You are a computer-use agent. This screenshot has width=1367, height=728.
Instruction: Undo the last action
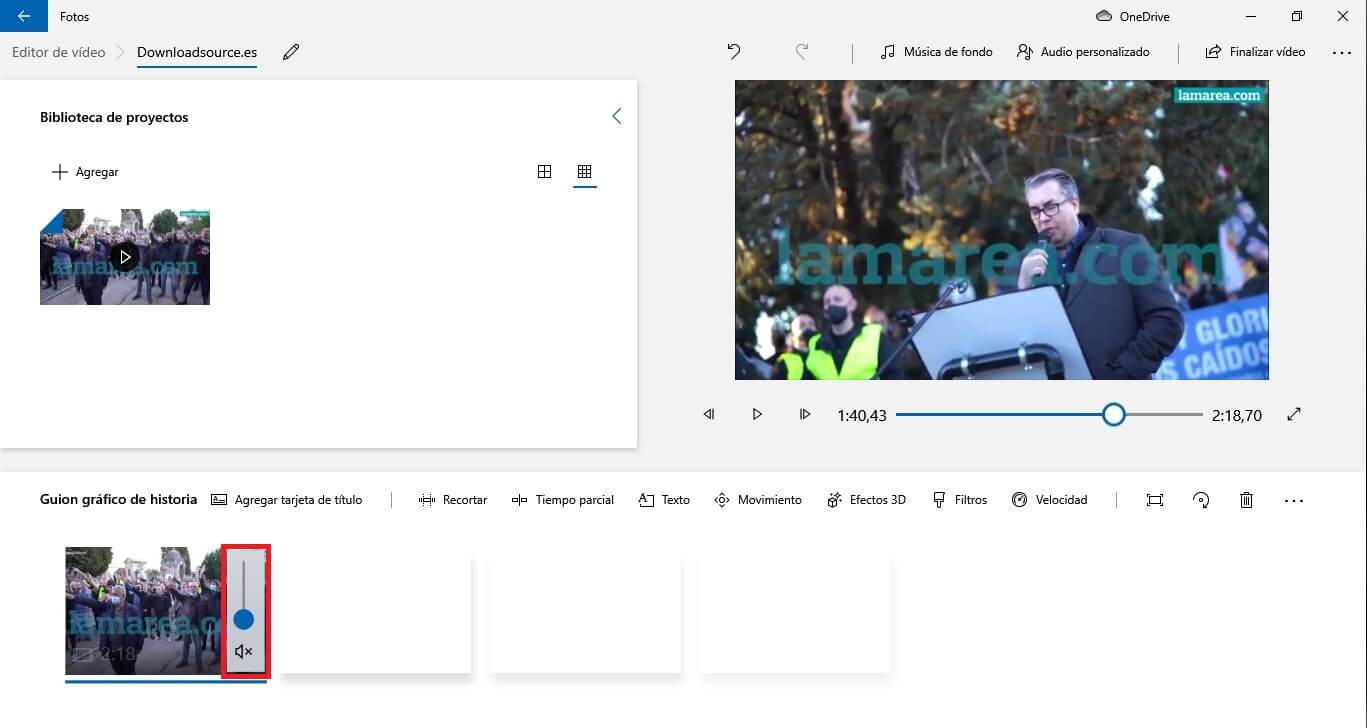[x=734, y=51]
